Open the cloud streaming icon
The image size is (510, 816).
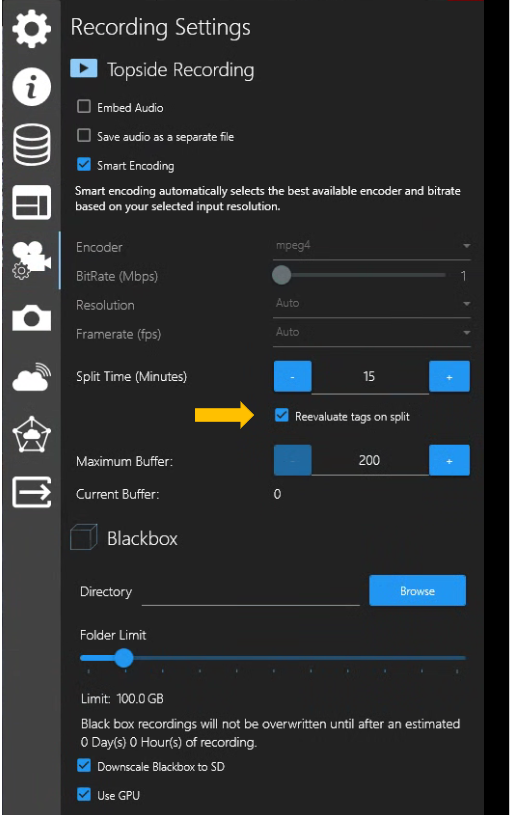pos(31,377)
